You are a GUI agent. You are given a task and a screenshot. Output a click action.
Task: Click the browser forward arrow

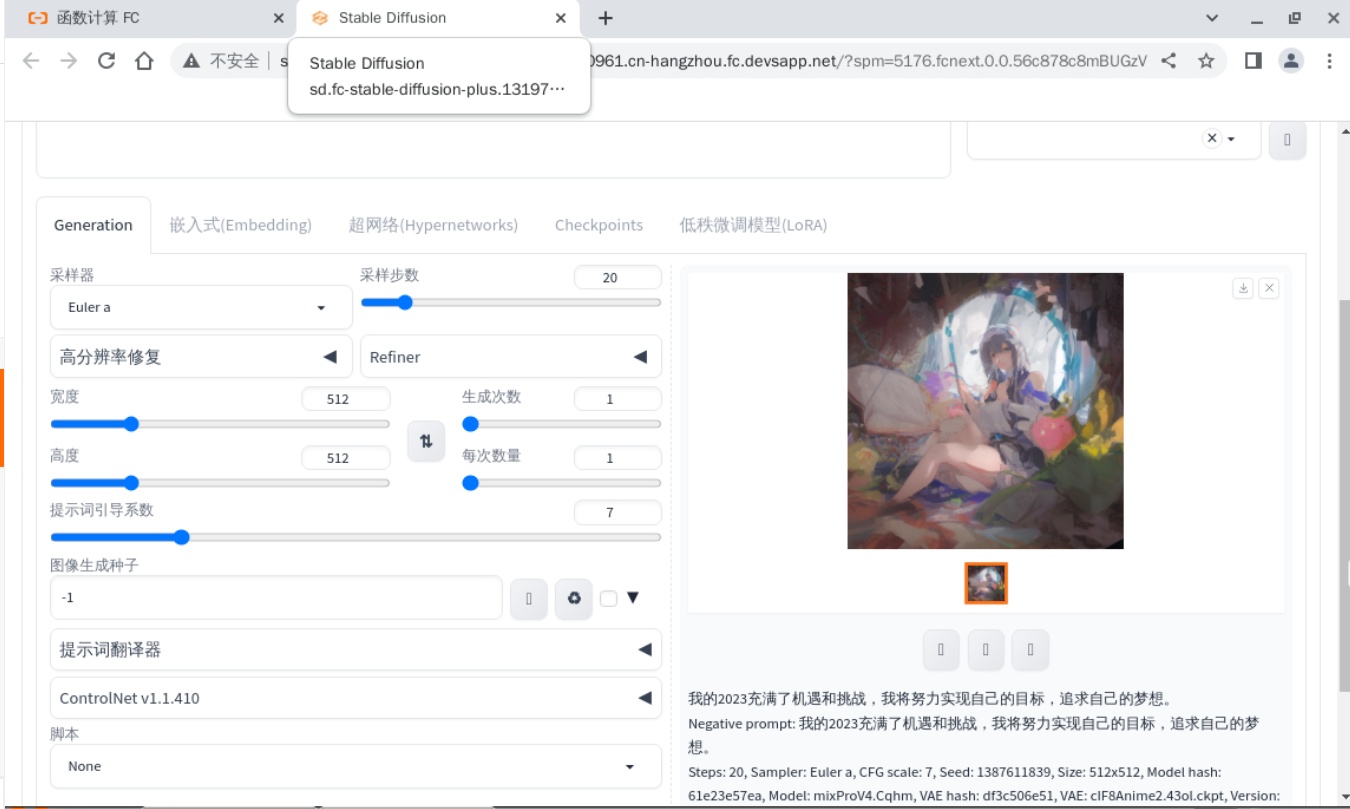(x=68, y=61)
